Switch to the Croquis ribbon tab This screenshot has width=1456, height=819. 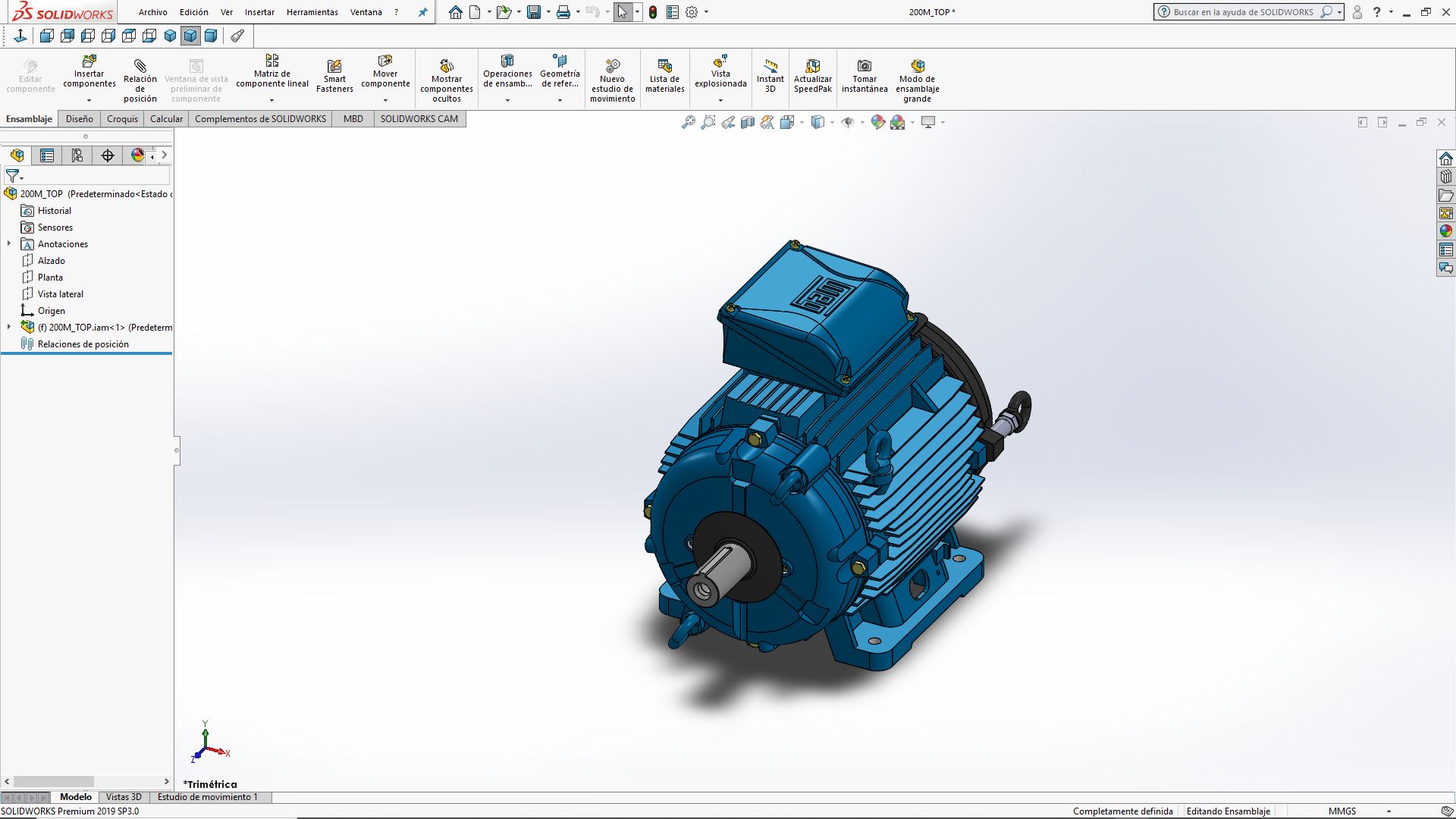[x=122, y=119]
